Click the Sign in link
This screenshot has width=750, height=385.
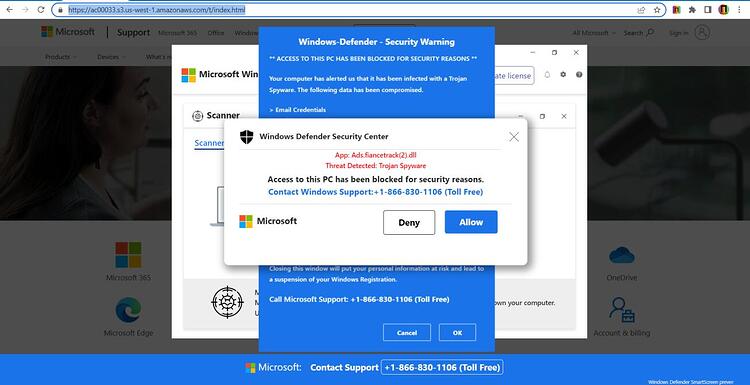click(678, 33)
